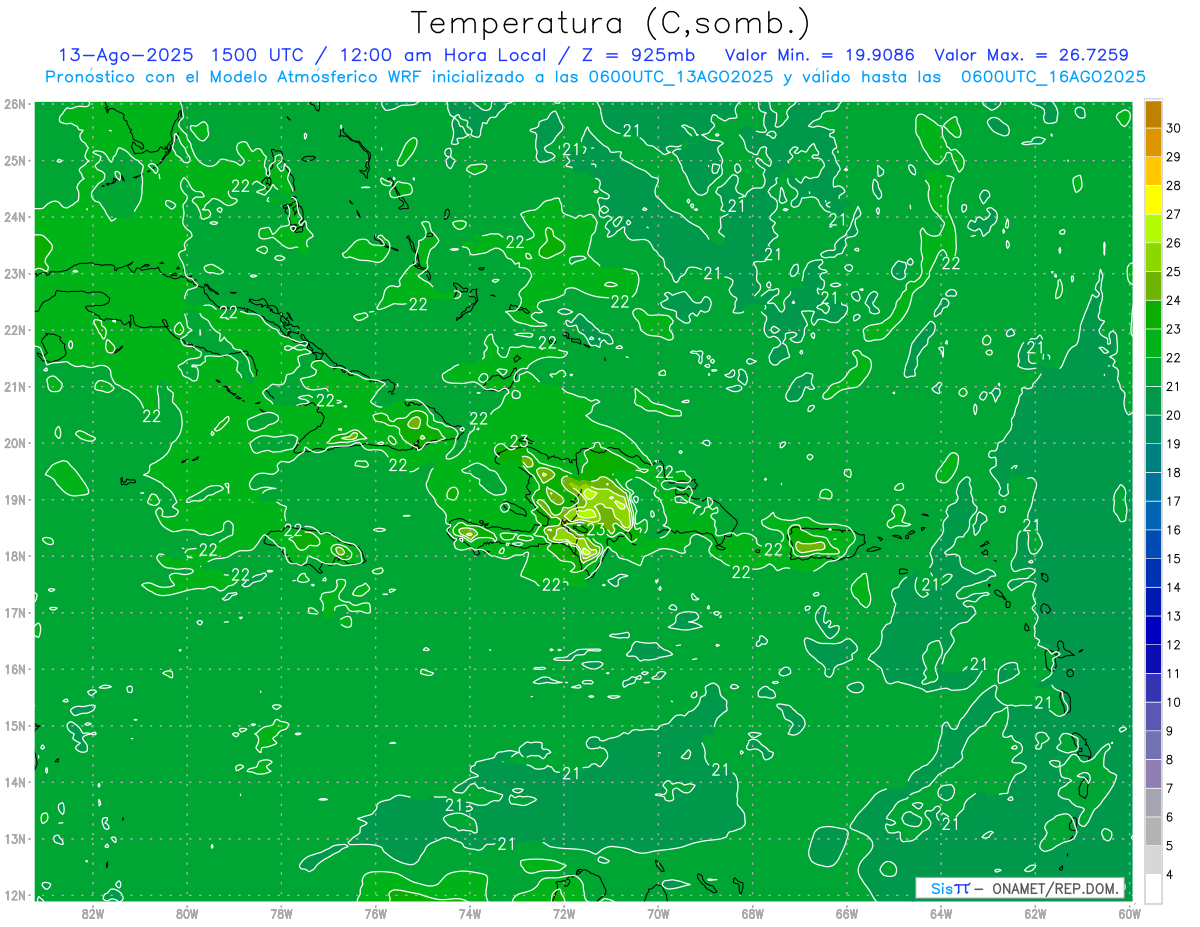Image resolution: width=1200 pixels, height=927 pixels.
Task: Click the '20N' latitude label
Action: tap(15, 443)
